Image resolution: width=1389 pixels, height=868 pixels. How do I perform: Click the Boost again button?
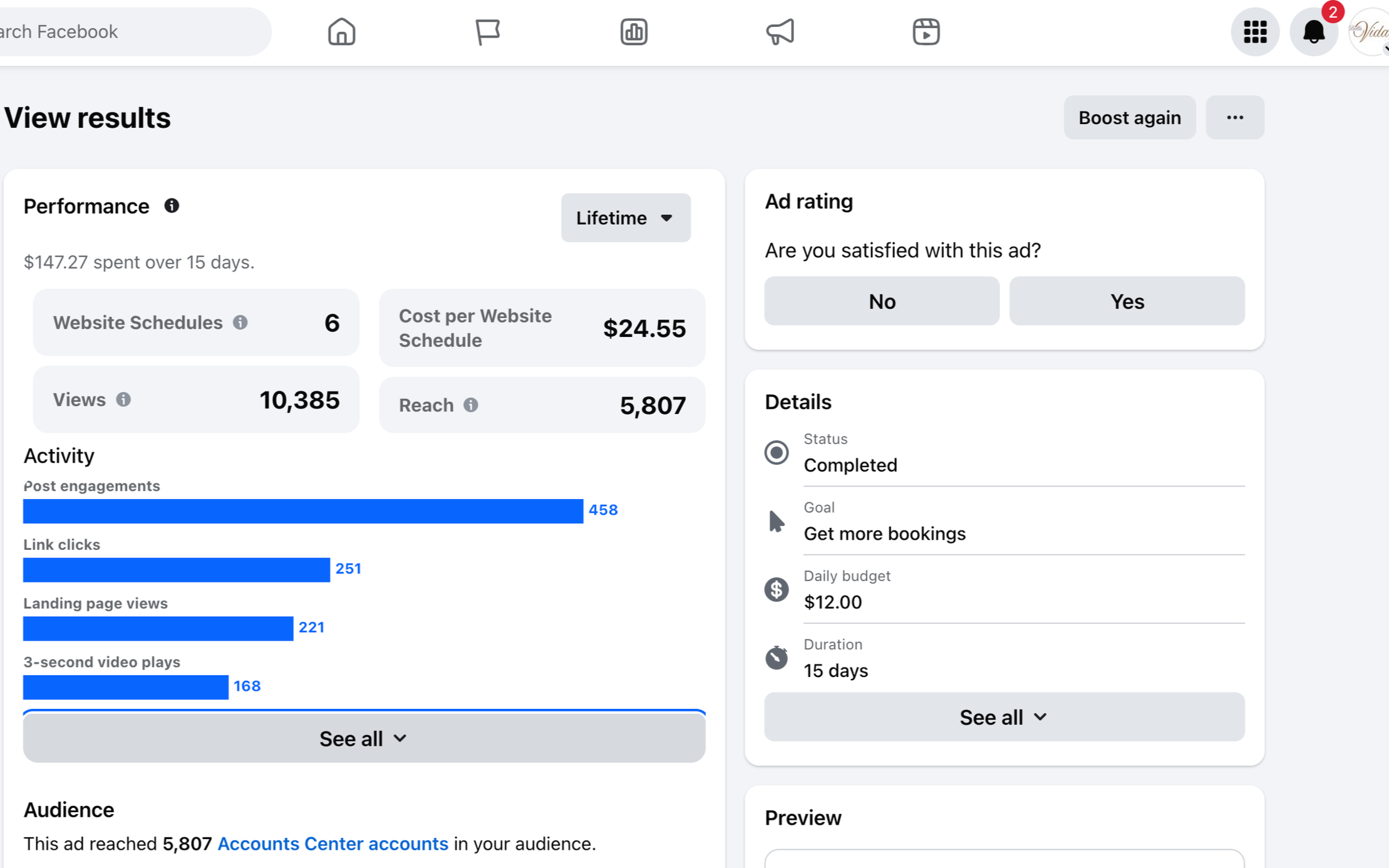pos(1129,117)
